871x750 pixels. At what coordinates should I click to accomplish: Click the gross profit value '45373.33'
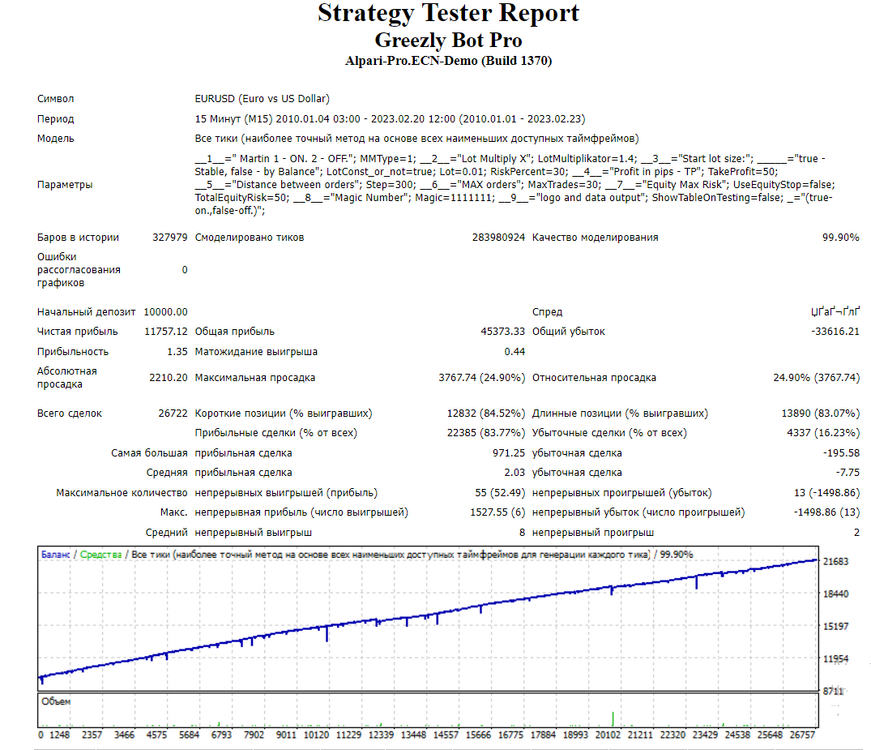pos(503,331)
